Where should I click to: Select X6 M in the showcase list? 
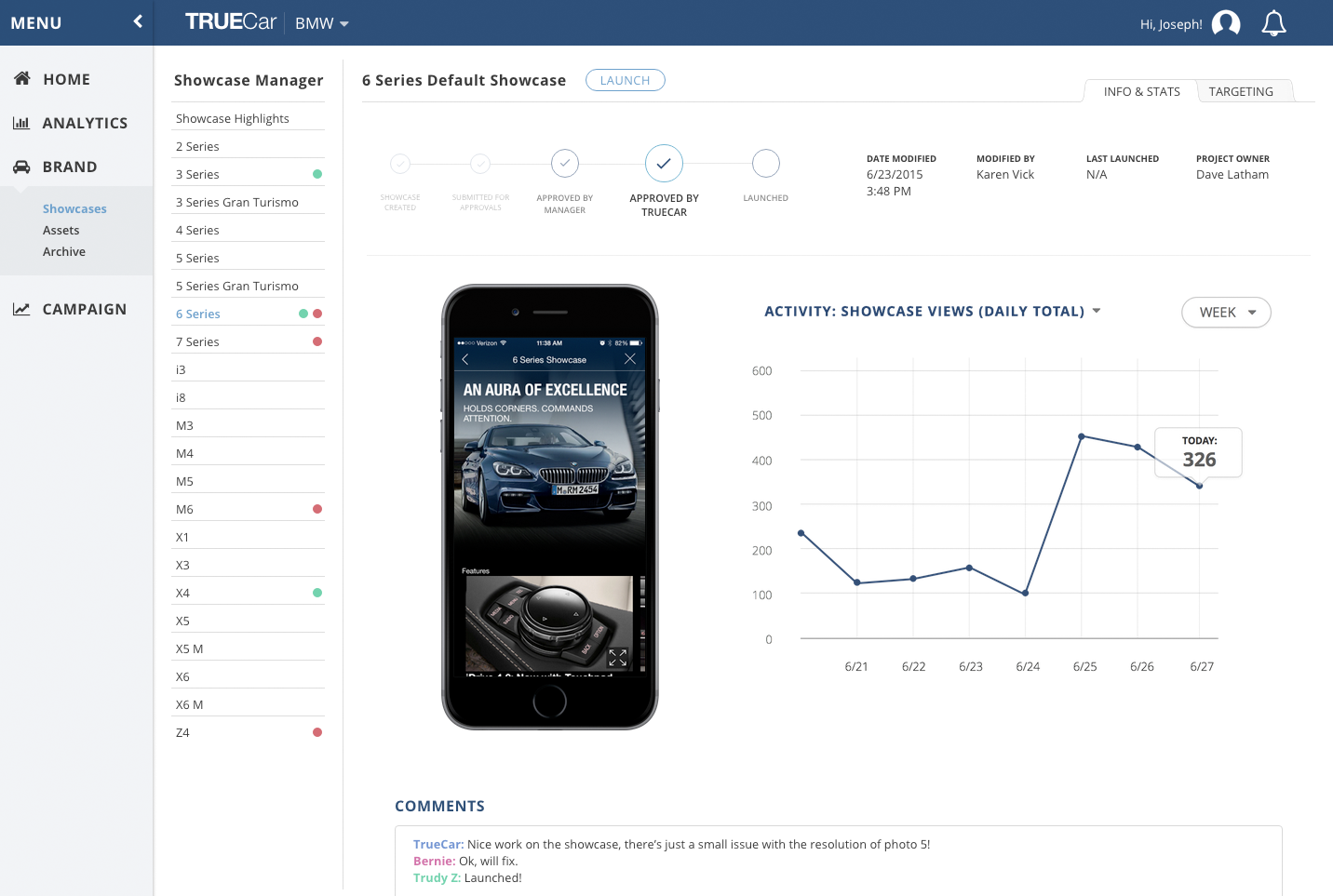249,704
